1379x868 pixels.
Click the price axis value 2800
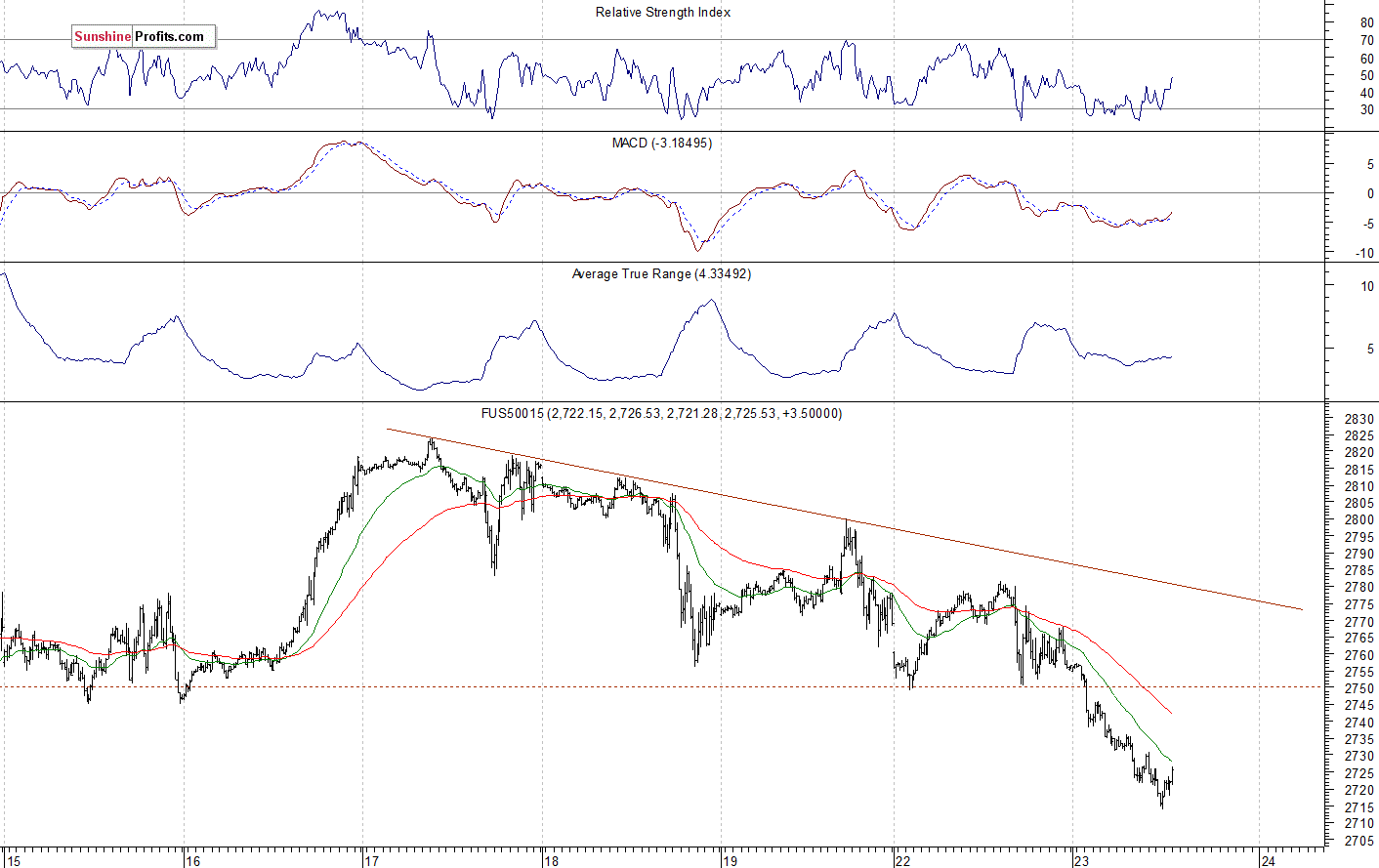[x=1359, y=520]
